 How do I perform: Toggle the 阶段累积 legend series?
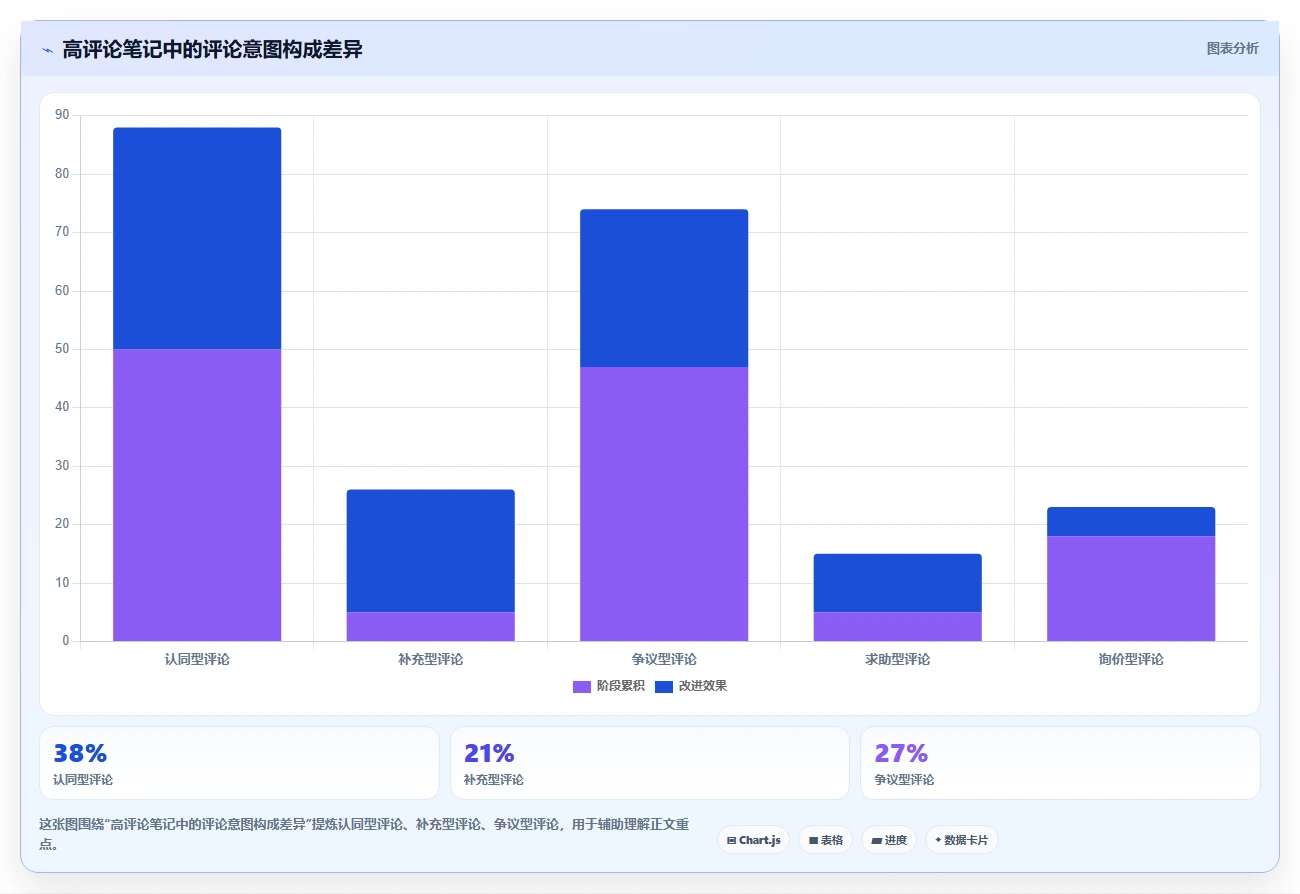608,686
